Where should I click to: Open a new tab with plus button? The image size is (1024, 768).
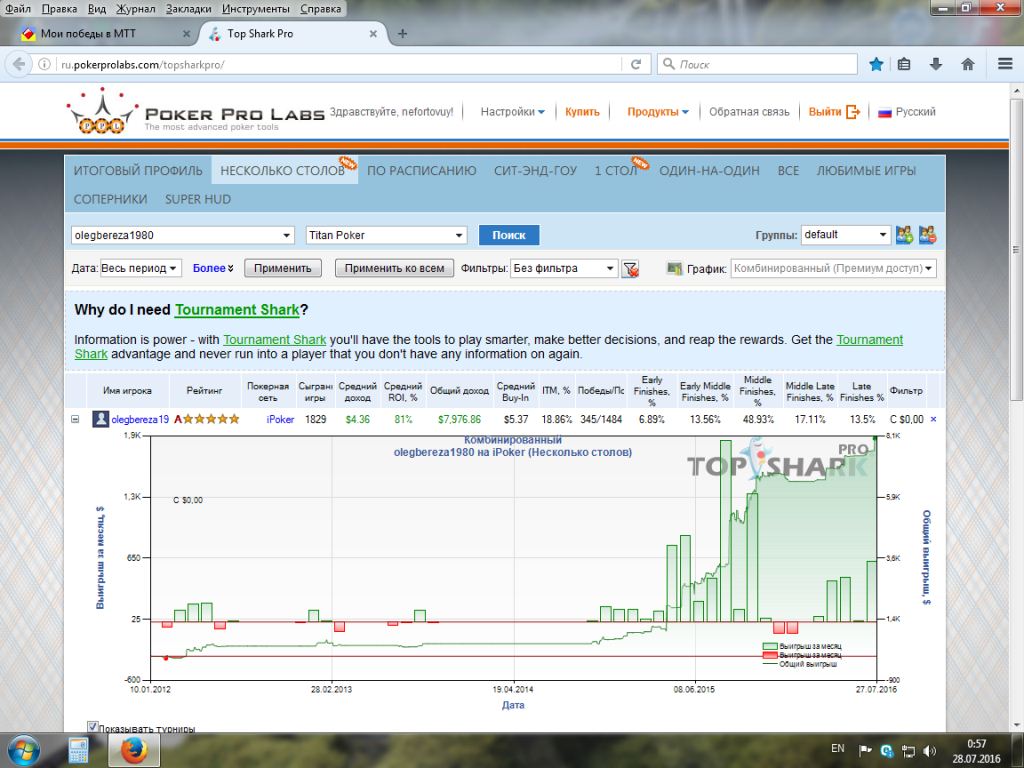pyautogui.click(x=402, y=33)
